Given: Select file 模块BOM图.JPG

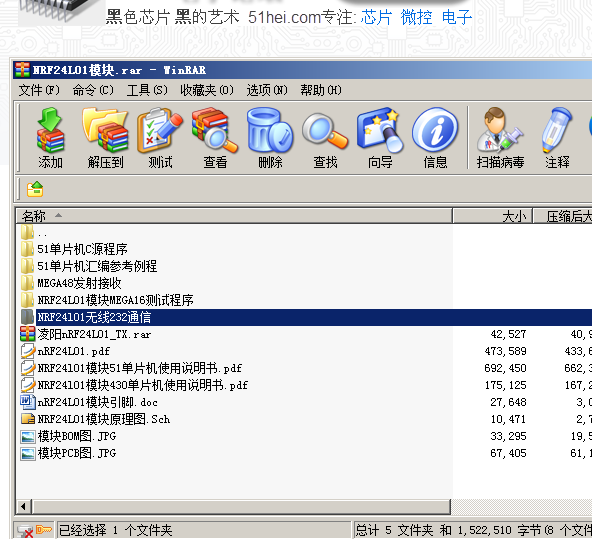Looking at the screenshot, I should click(x=77, y=436).
